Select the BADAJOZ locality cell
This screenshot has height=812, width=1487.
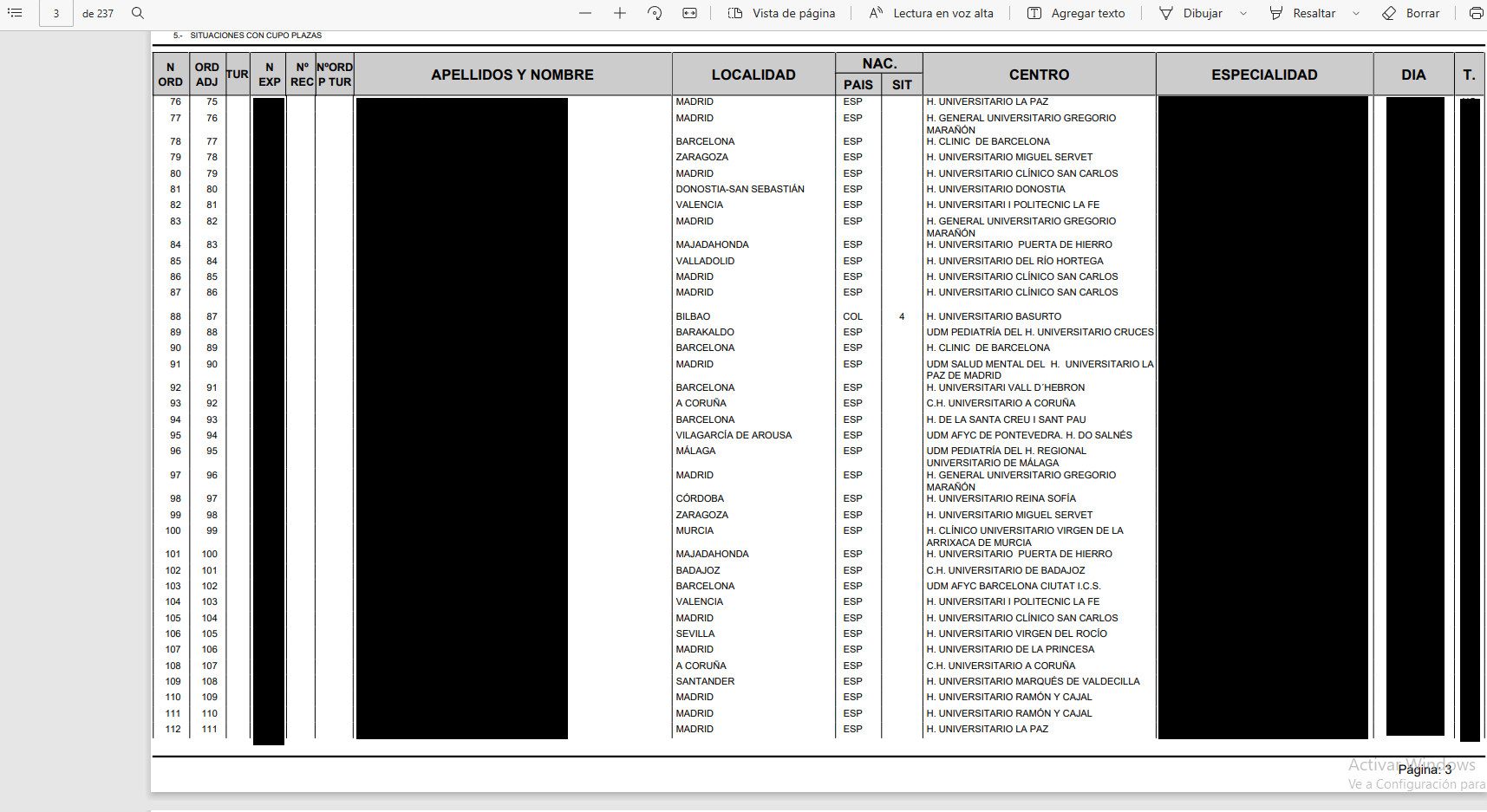click(698, 570)
